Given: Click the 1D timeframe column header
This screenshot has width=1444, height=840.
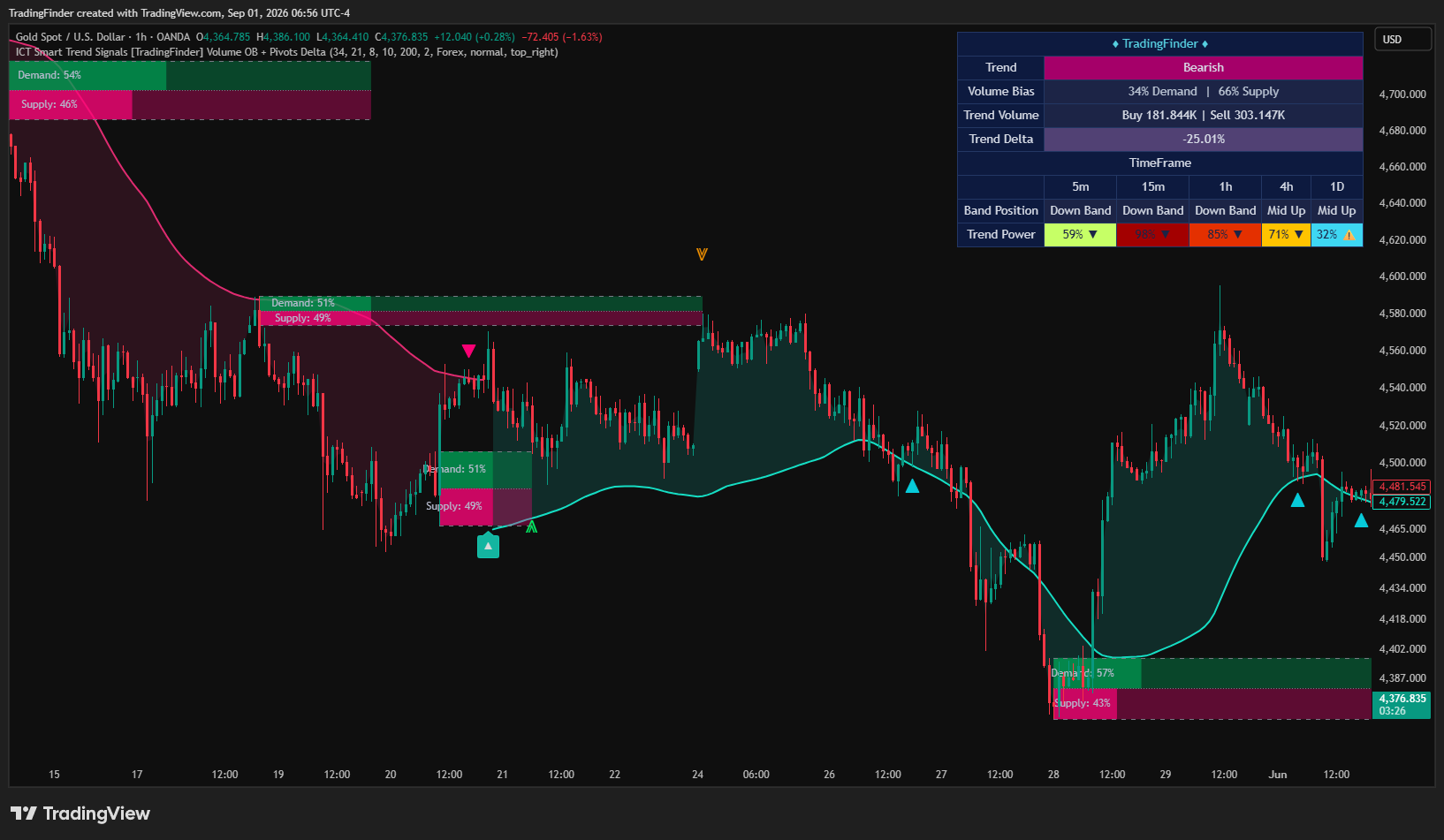Looking at the screenshot, I should tap(1337, 187).
